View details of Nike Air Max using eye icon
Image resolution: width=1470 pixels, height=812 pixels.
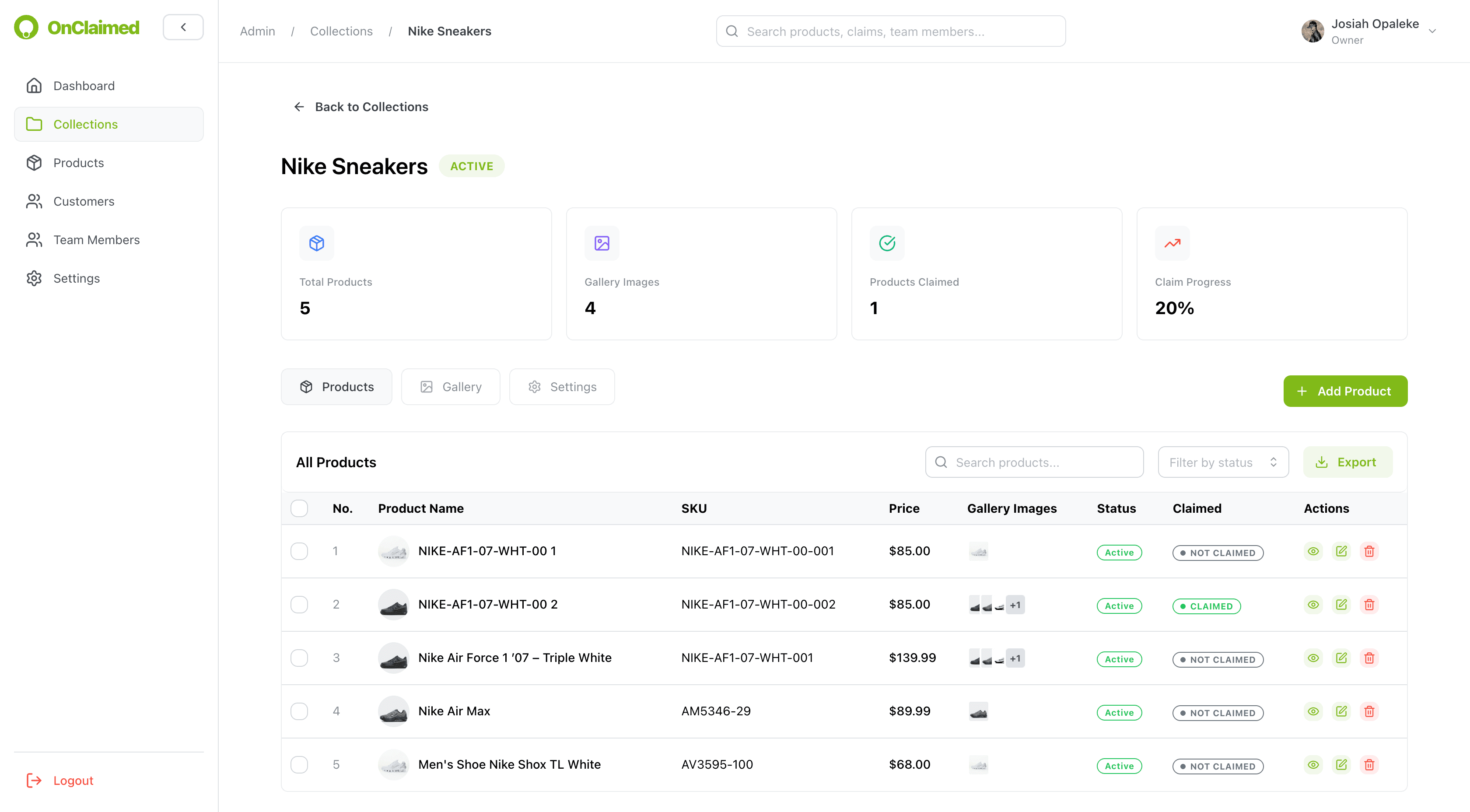(1313, 711)
